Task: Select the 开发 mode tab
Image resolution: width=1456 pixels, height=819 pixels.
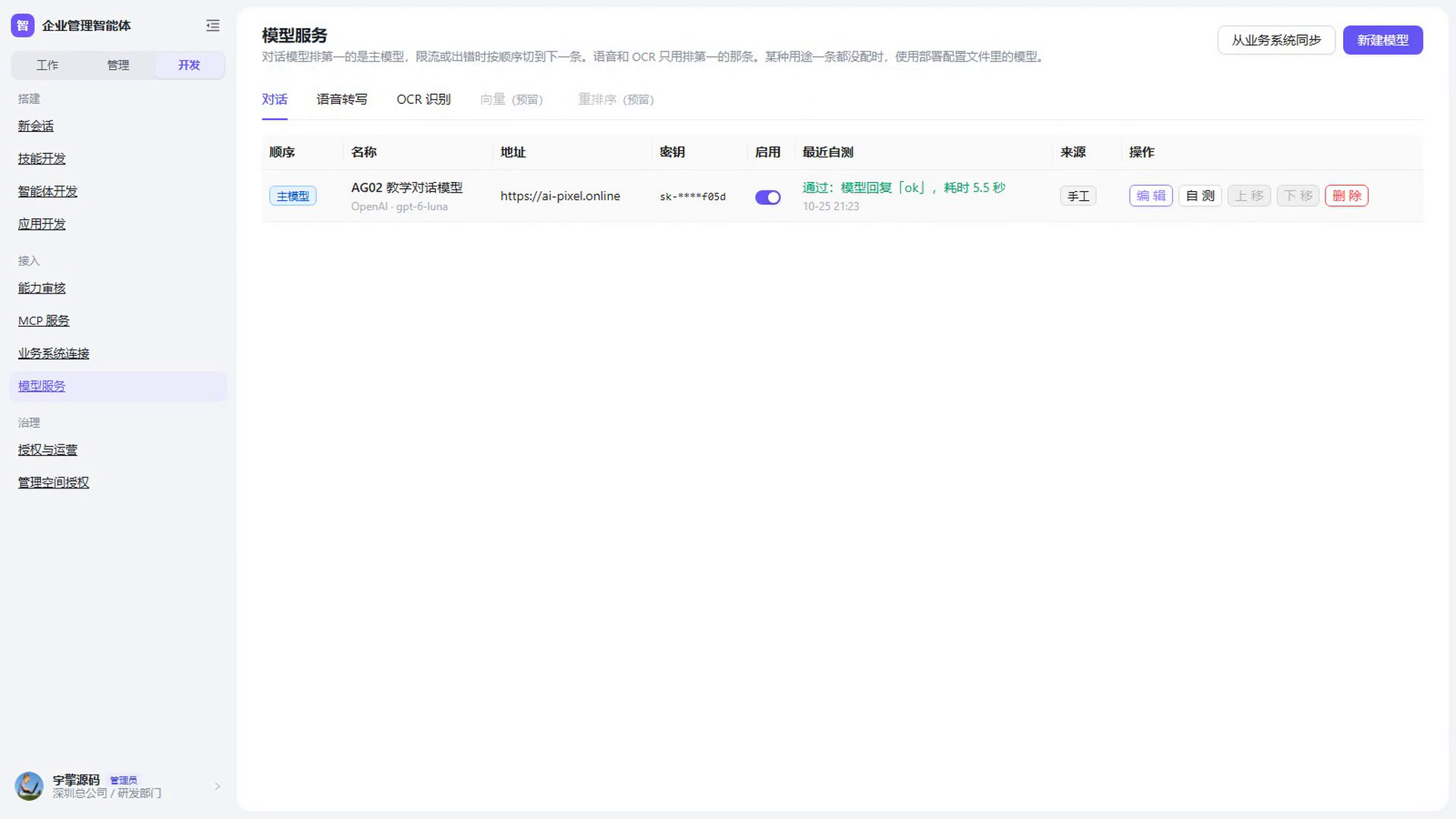Action: (190, 65)
